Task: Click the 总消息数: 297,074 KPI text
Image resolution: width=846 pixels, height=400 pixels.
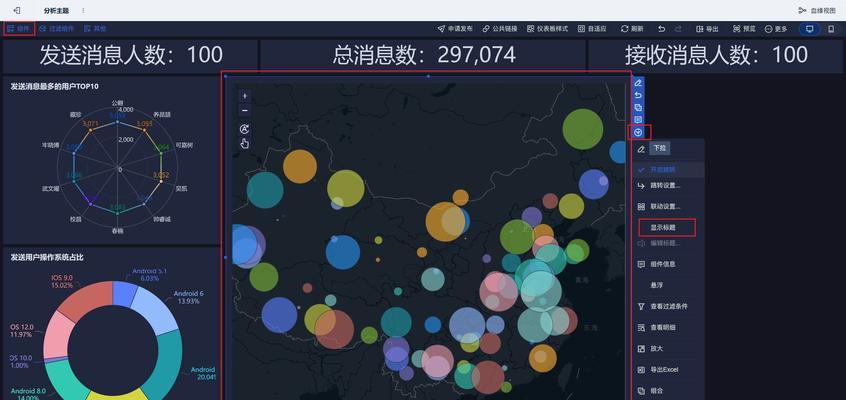Action: tap(424, 55)
